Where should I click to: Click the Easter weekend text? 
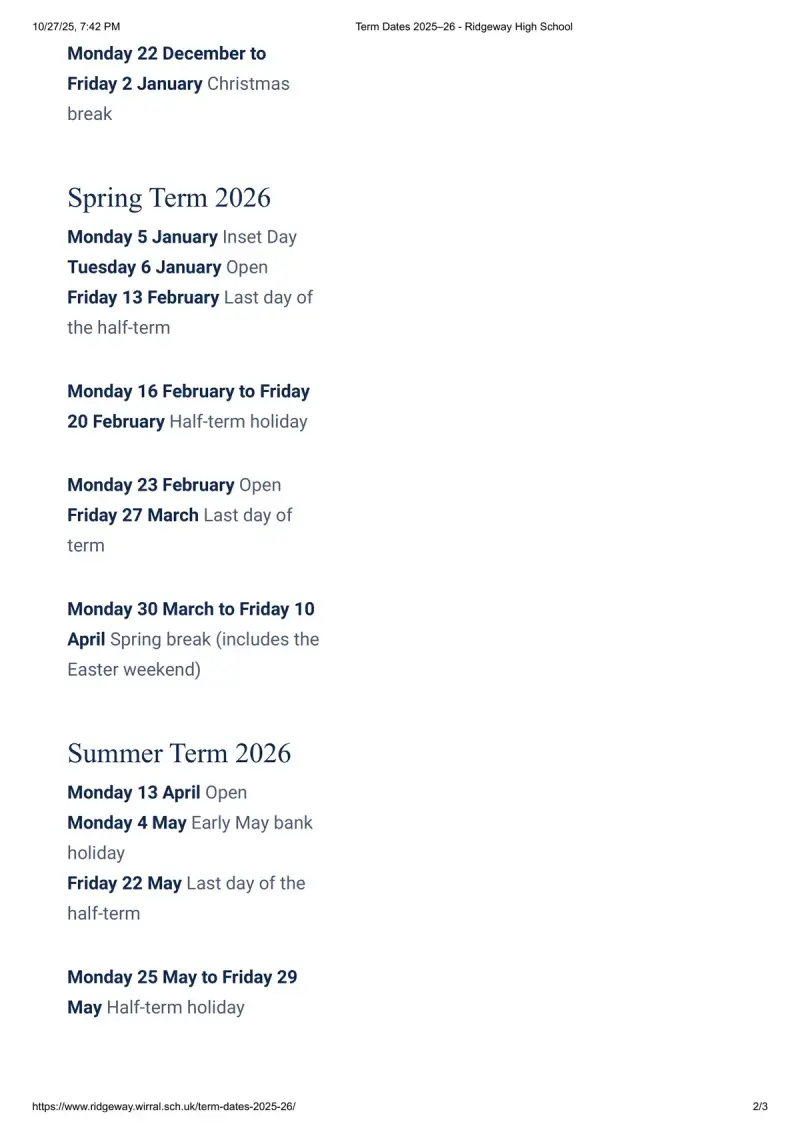134,669
